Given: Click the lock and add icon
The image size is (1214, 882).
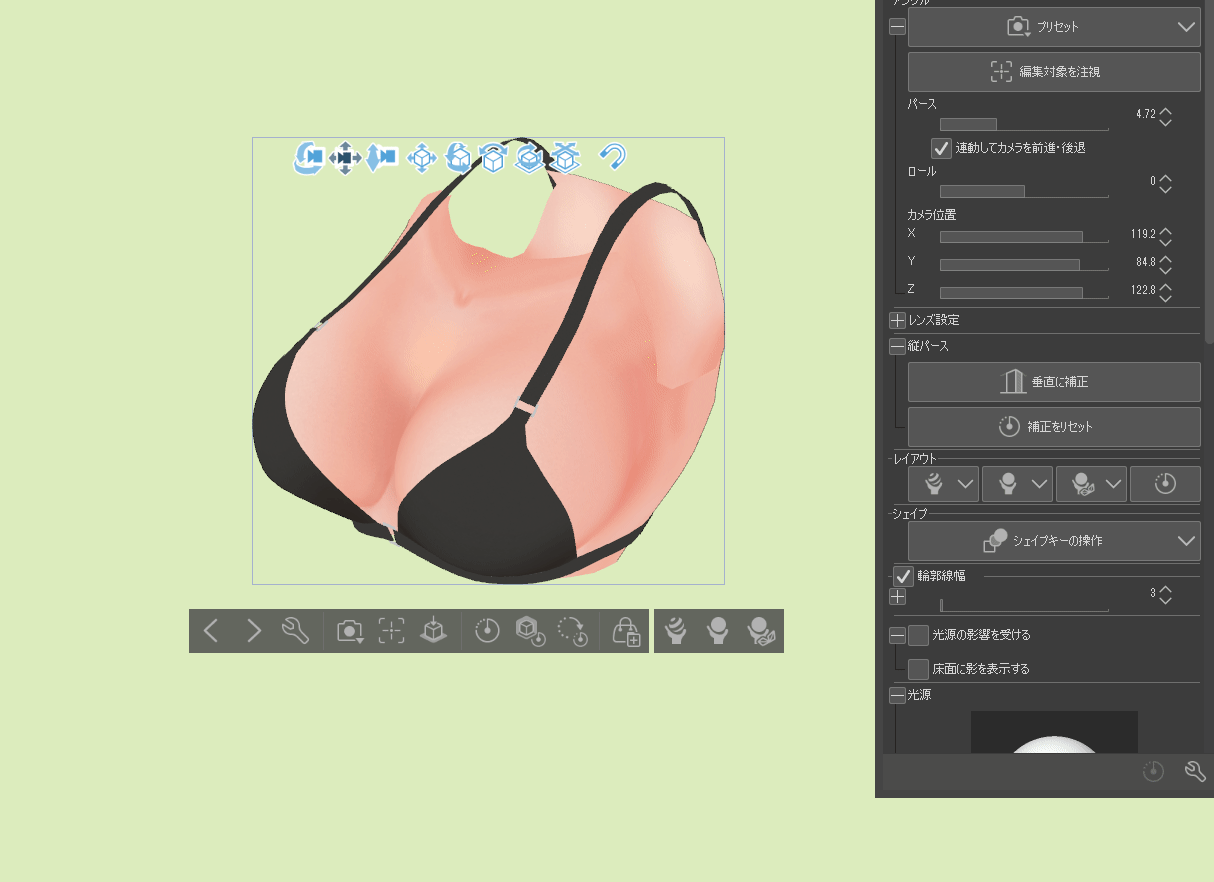Looking at the screenshot, I should click(626, 631).
